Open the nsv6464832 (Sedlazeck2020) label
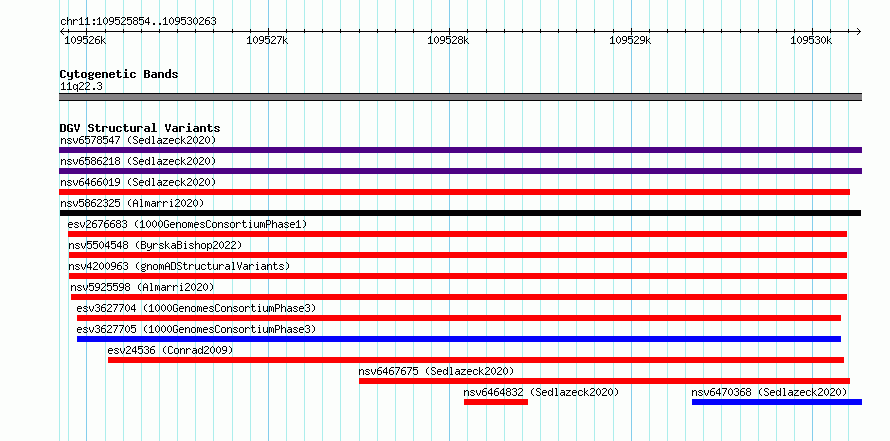Viewport: 890px width, 441px height. [x=541, y=392]
